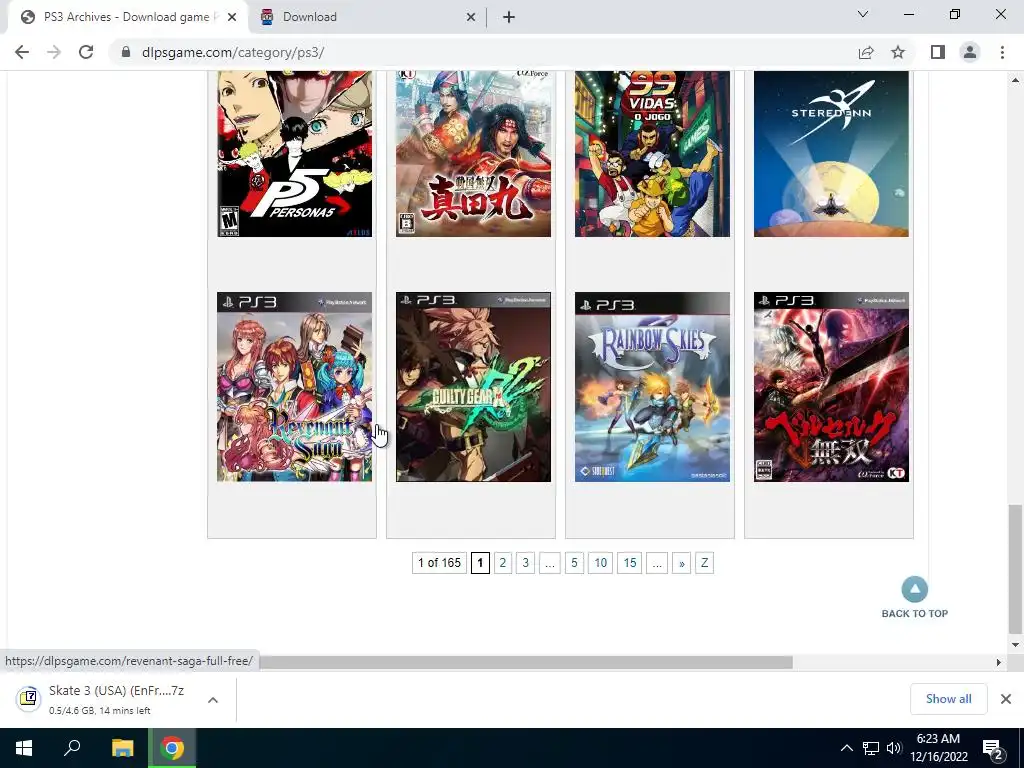
Task: Expand Skate 3 download options chevron
Action: [213, 699]
